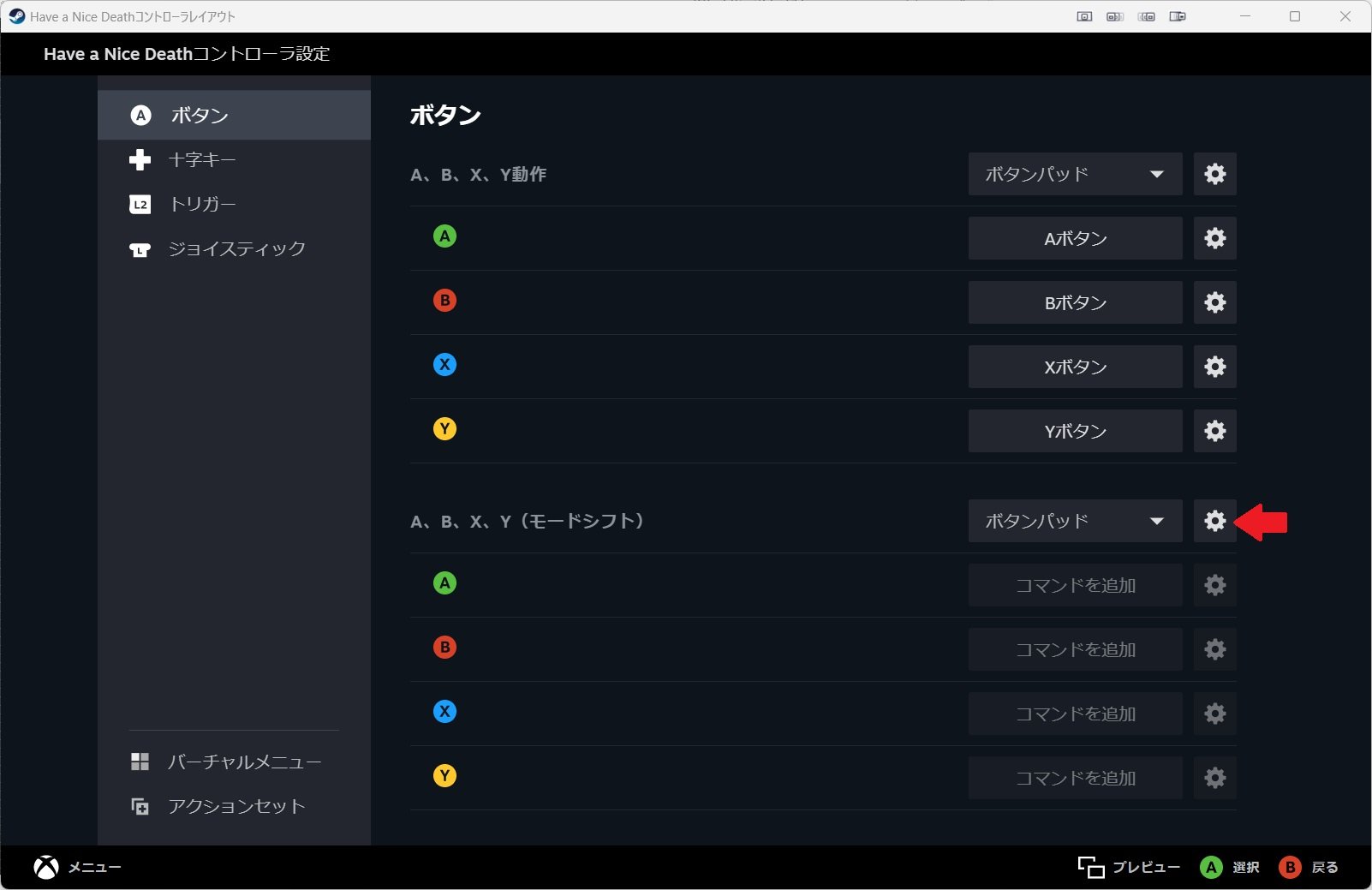The image size is (1372, 890).
Task: Click the Bボタン binding button
Action: [x=1075, y=302]
